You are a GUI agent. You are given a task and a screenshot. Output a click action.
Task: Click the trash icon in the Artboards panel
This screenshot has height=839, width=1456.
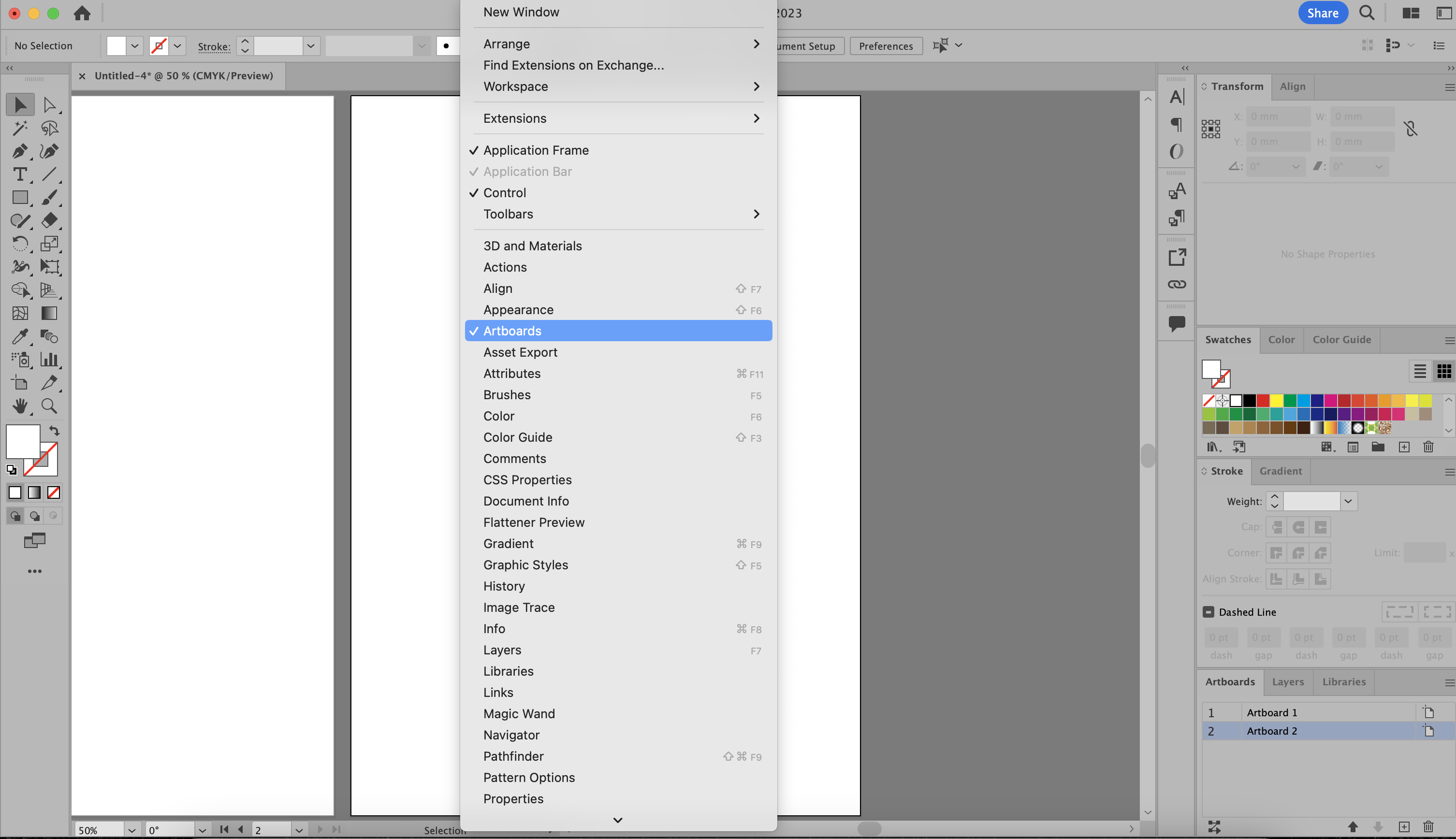[1428, 827]
